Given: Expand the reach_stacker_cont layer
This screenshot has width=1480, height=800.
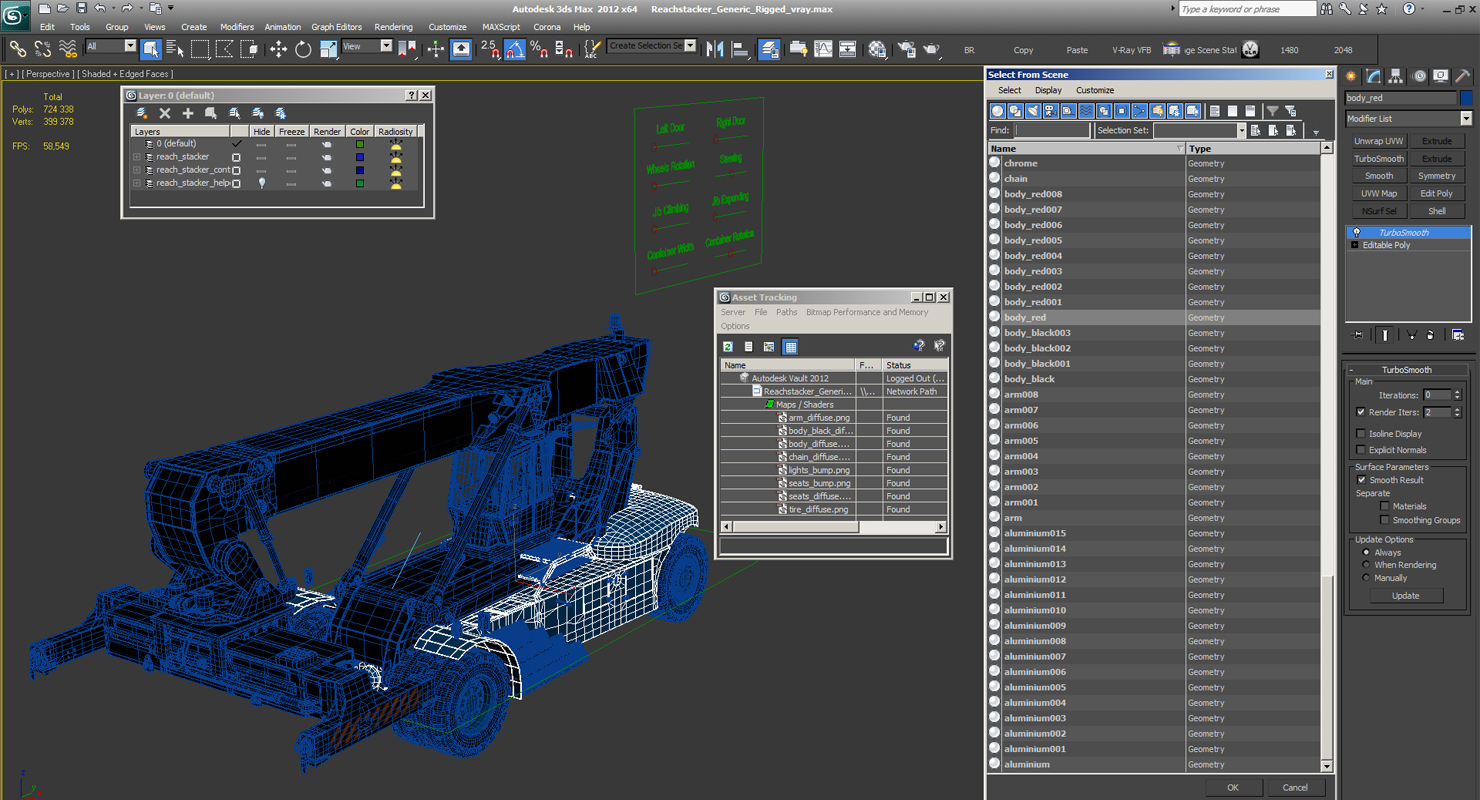Looking at the screenshot, I should coord(137,170).
